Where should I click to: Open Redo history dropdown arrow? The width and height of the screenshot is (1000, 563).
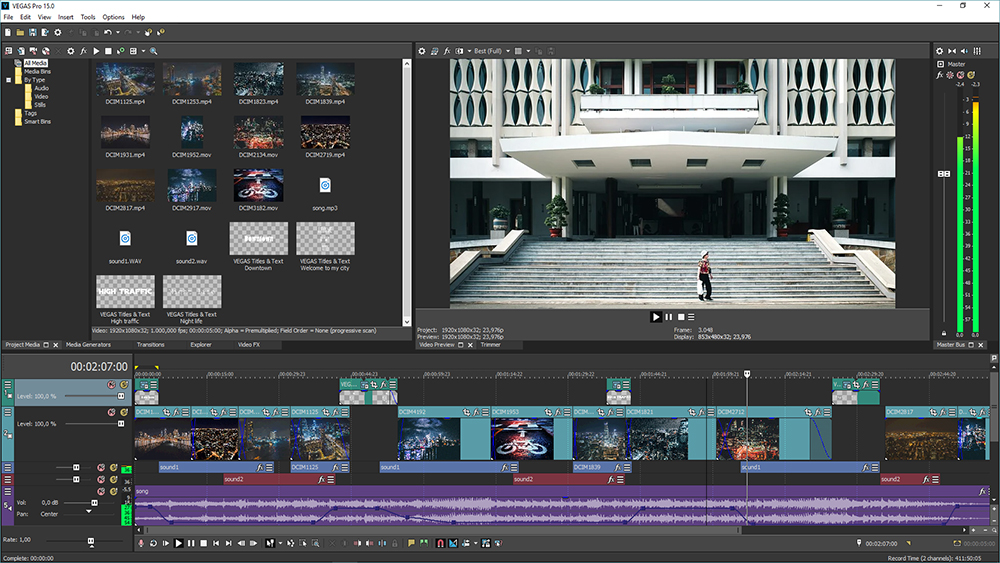click(138, 32)
